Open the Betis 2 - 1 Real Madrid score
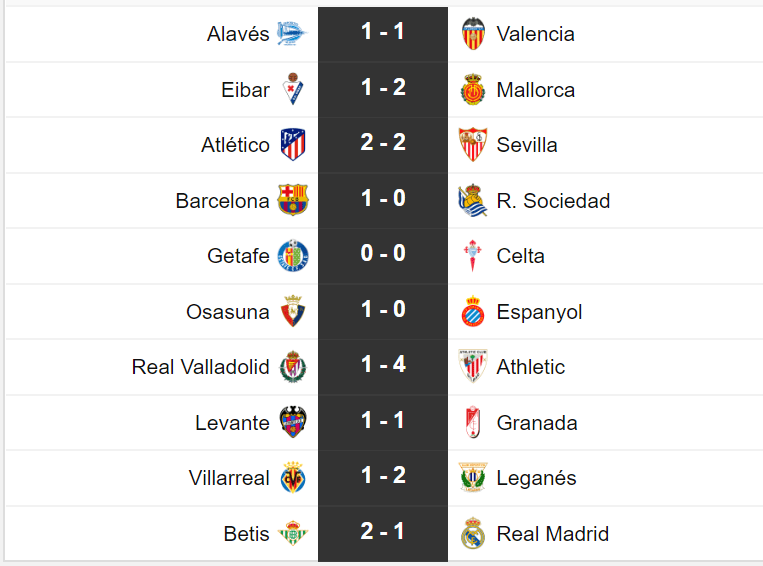Viewport: 763px width, 566px height. [x=383, y=532]
